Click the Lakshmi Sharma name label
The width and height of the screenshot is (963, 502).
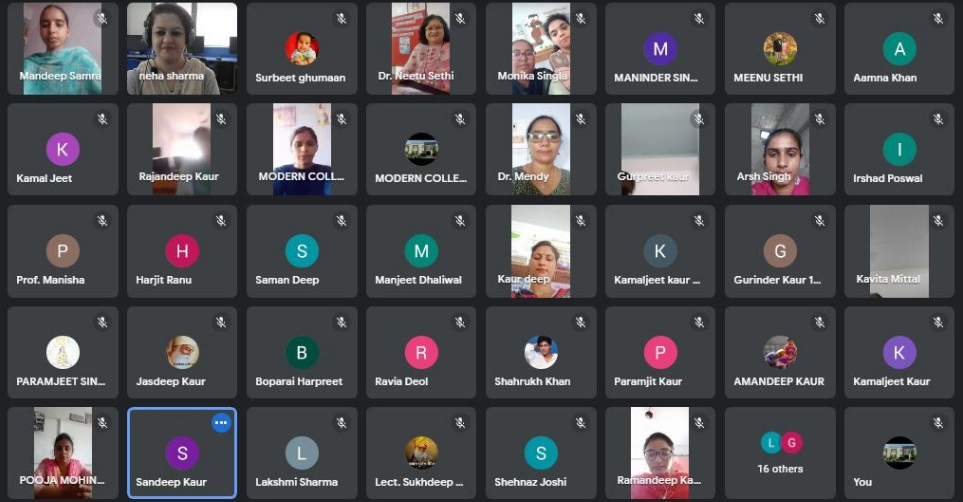pyautogui.click(x=297, y=482)
